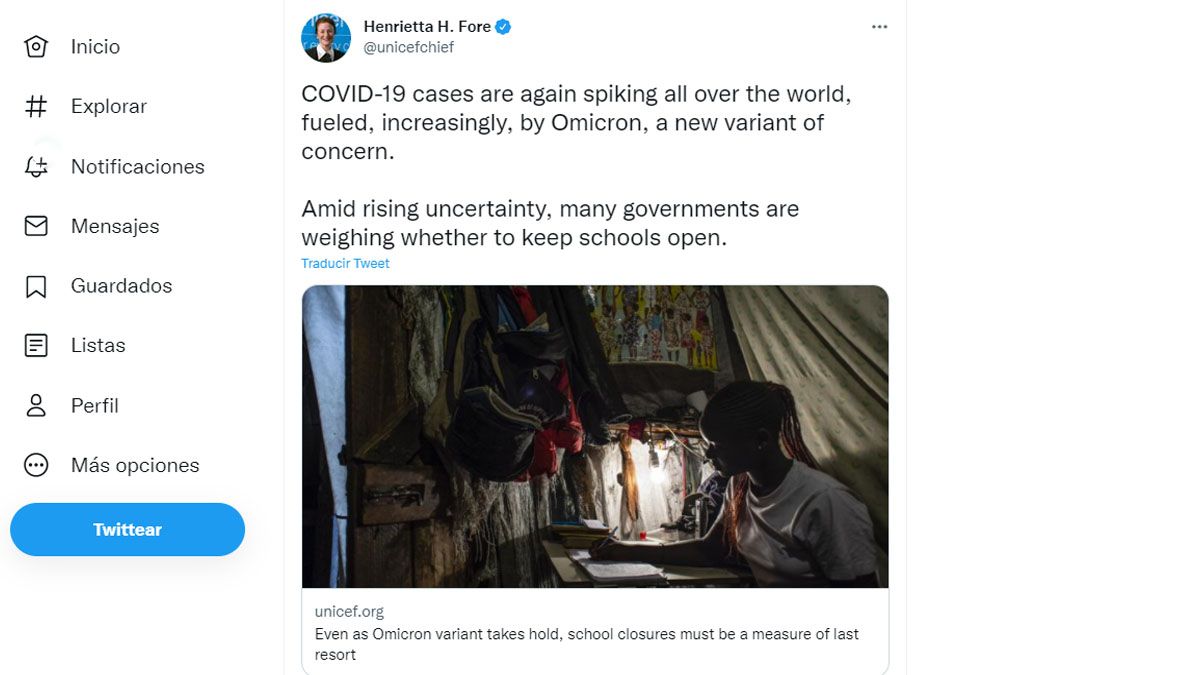
Task: Click the @unicefchief handle
Action: [x=408, y=47]
